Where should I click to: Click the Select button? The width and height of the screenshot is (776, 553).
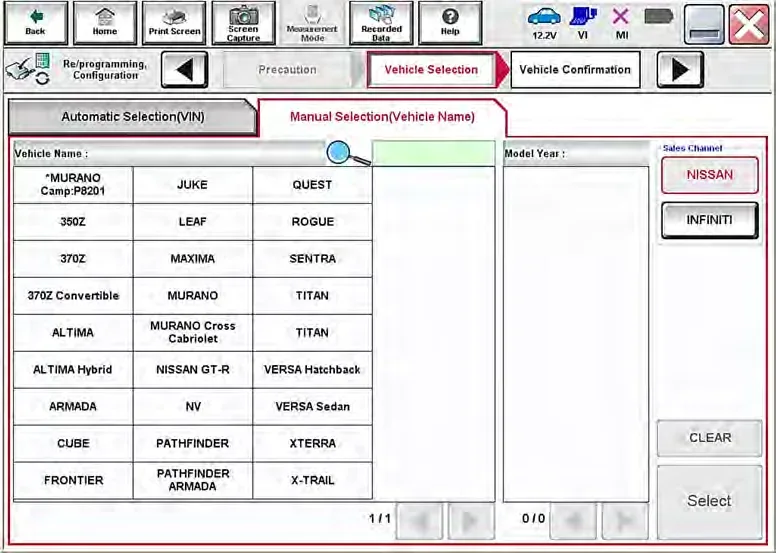(x=710, y=502)
